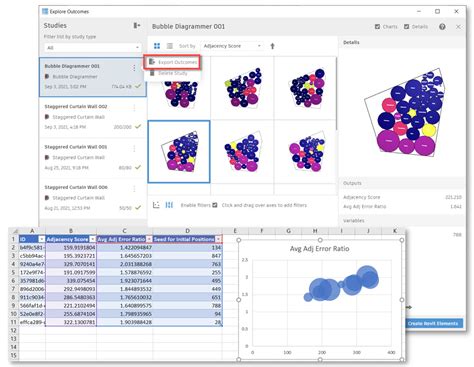
Task: Choose Export Outcomes from the context menu
Action: (173, 62)
